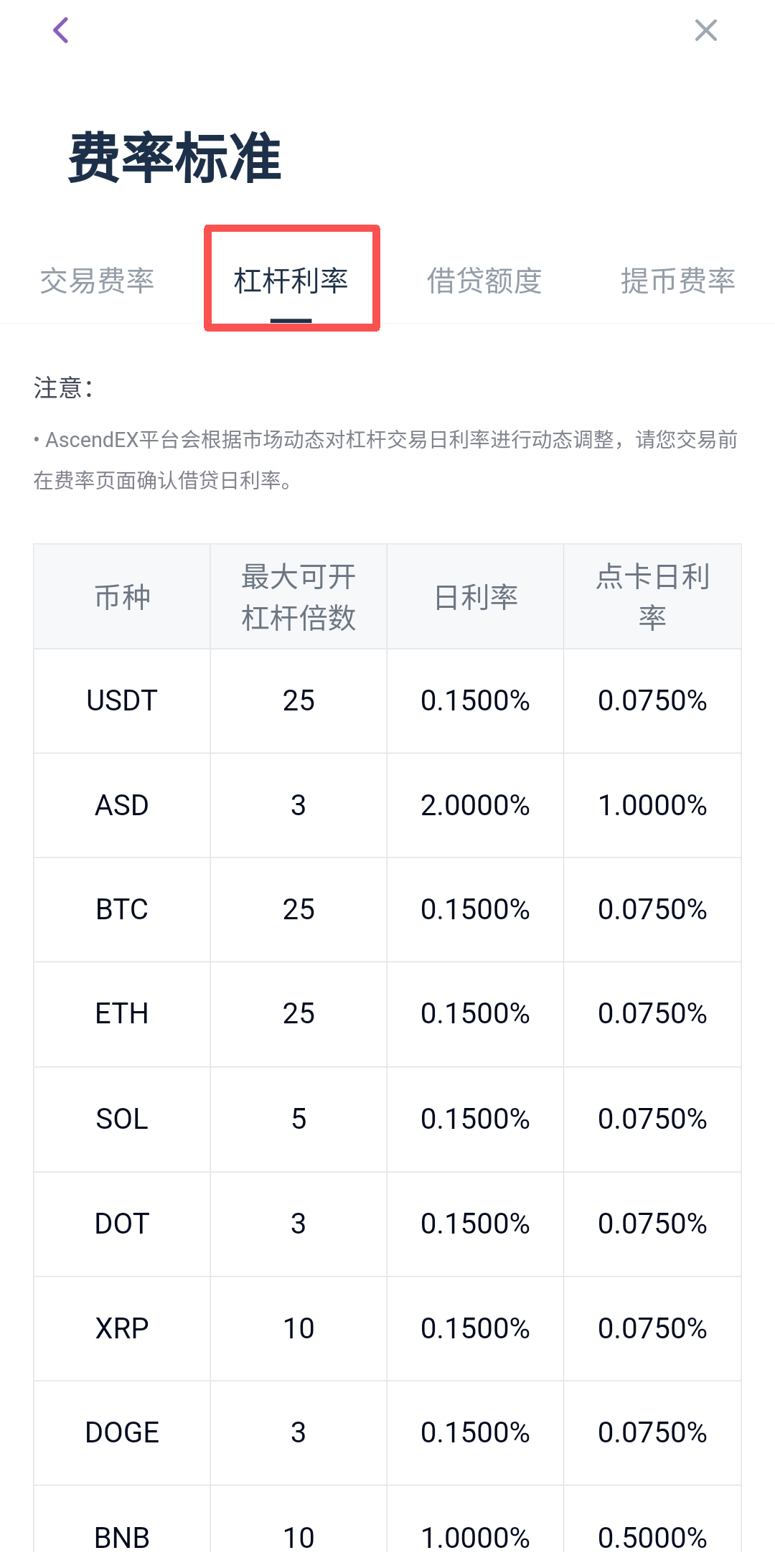Close the fee schedule page
Viewport: 775px width, 1568px height.
(706, 30)
